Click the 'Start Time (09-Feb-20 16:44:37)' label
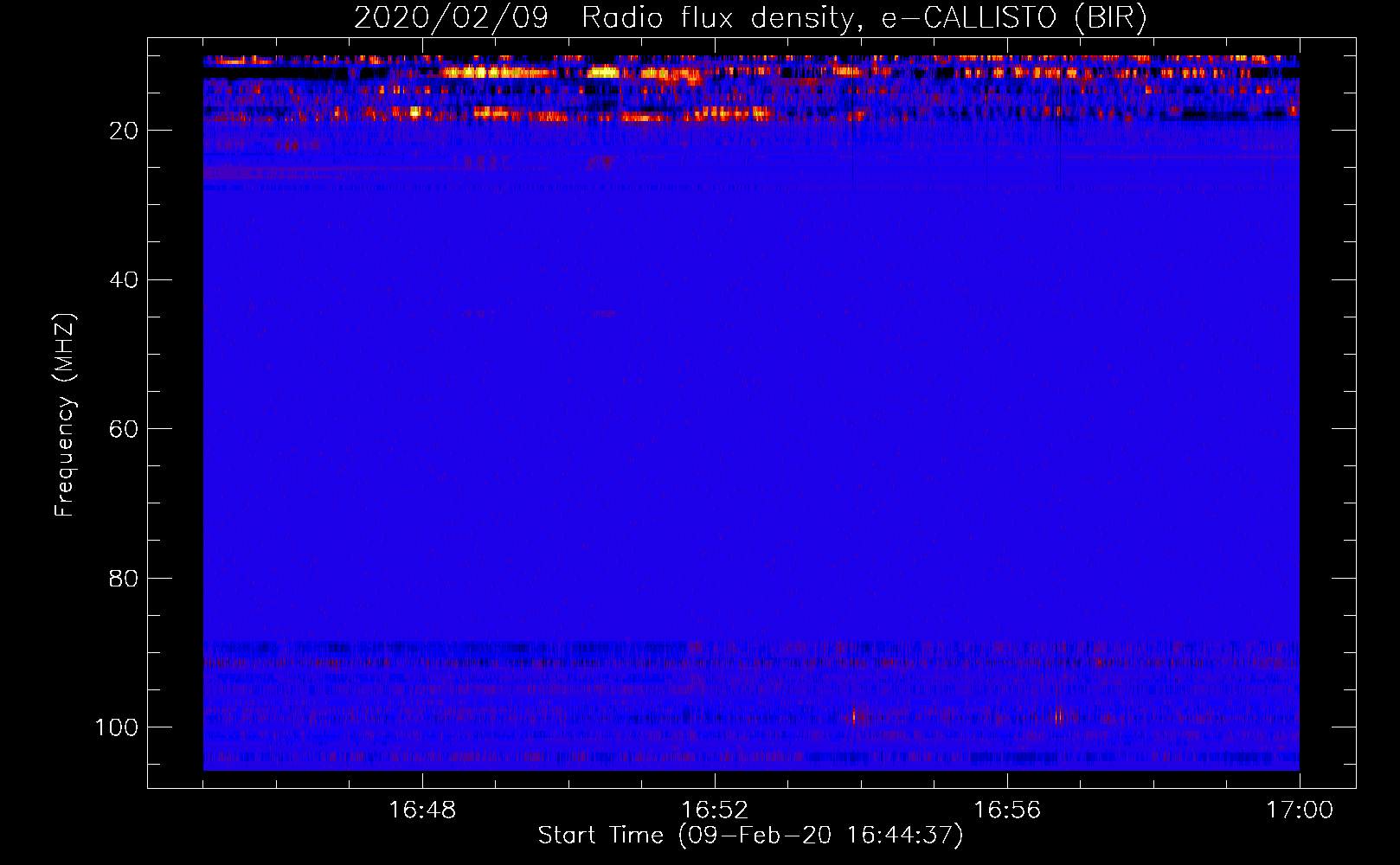This screenshot has width=1400, height=865. tap(750, 836)
